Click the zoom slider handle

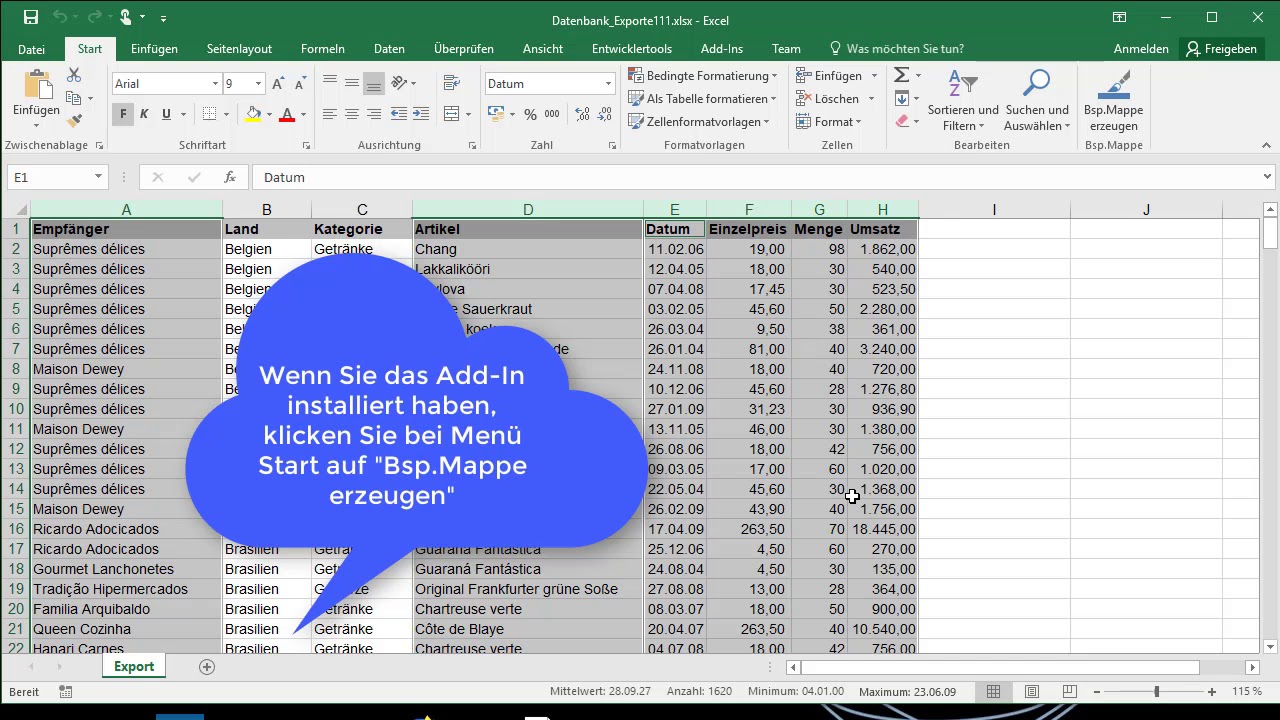pyautogui.click(x=1157, y=692)
